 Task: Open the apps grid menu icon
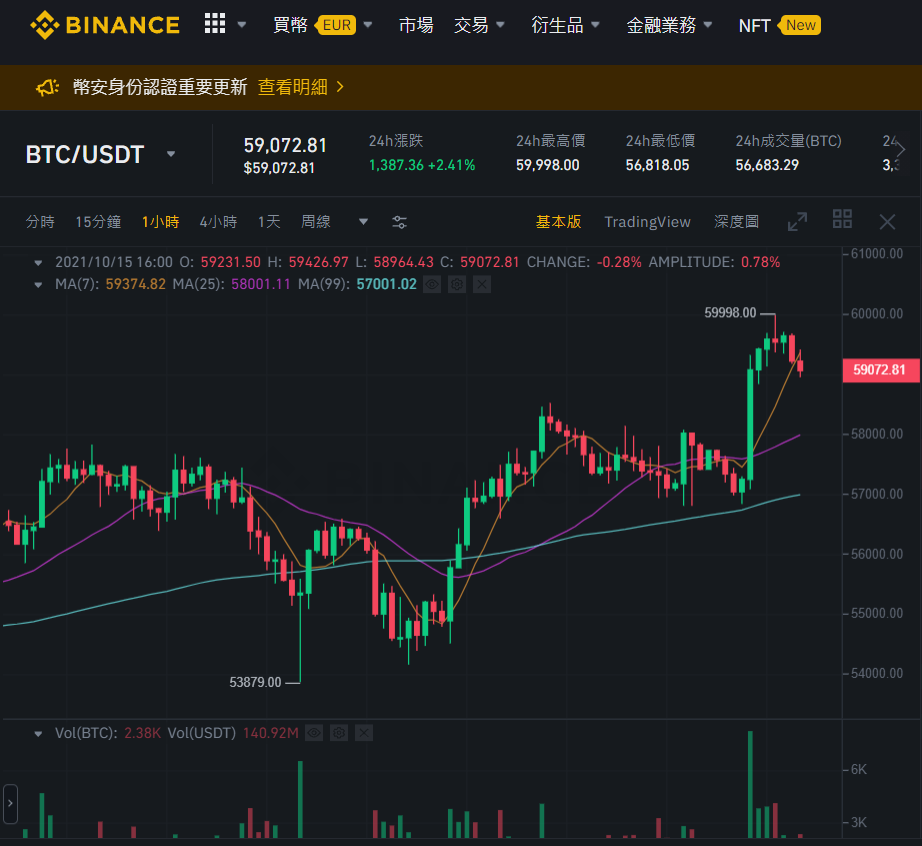coord(215,24)
